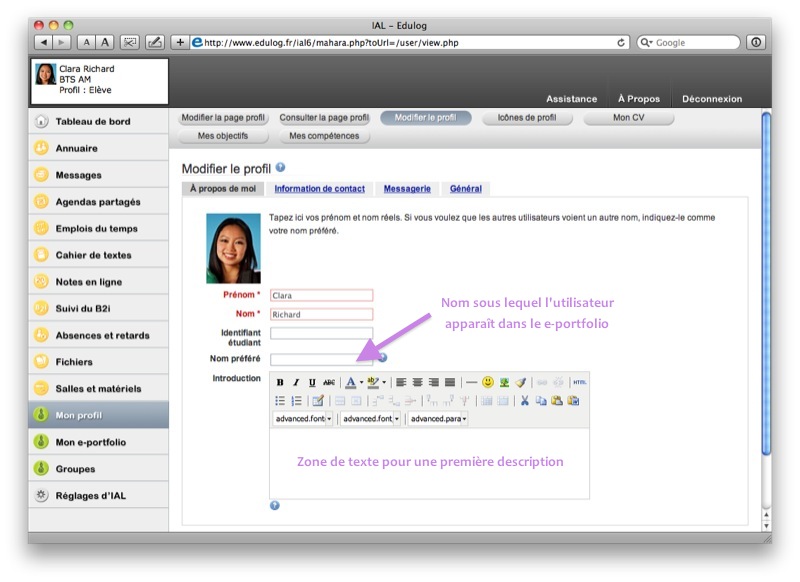Expand the highlight color dropdown arrow

click(385, 382)
